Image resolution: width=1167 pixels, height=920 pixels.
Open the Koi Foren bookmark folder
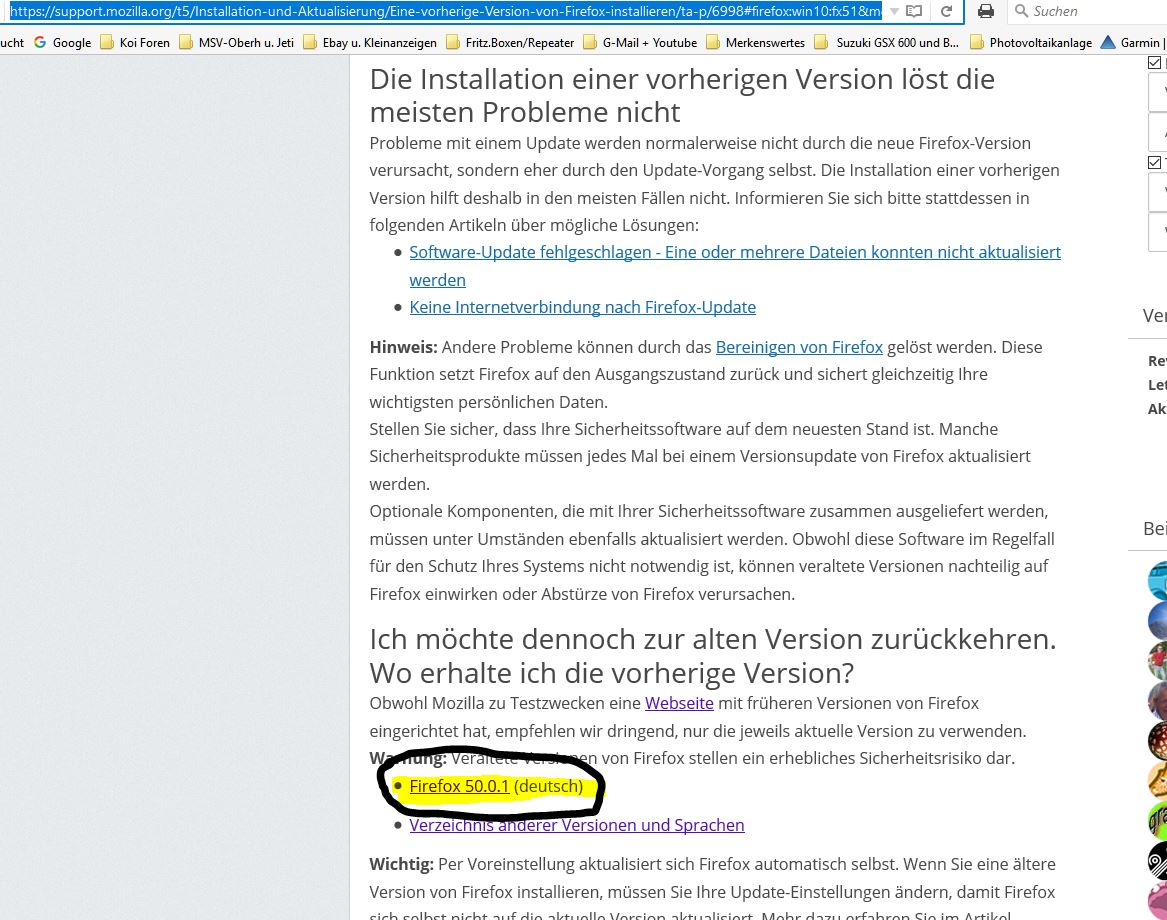pos(136,42)
